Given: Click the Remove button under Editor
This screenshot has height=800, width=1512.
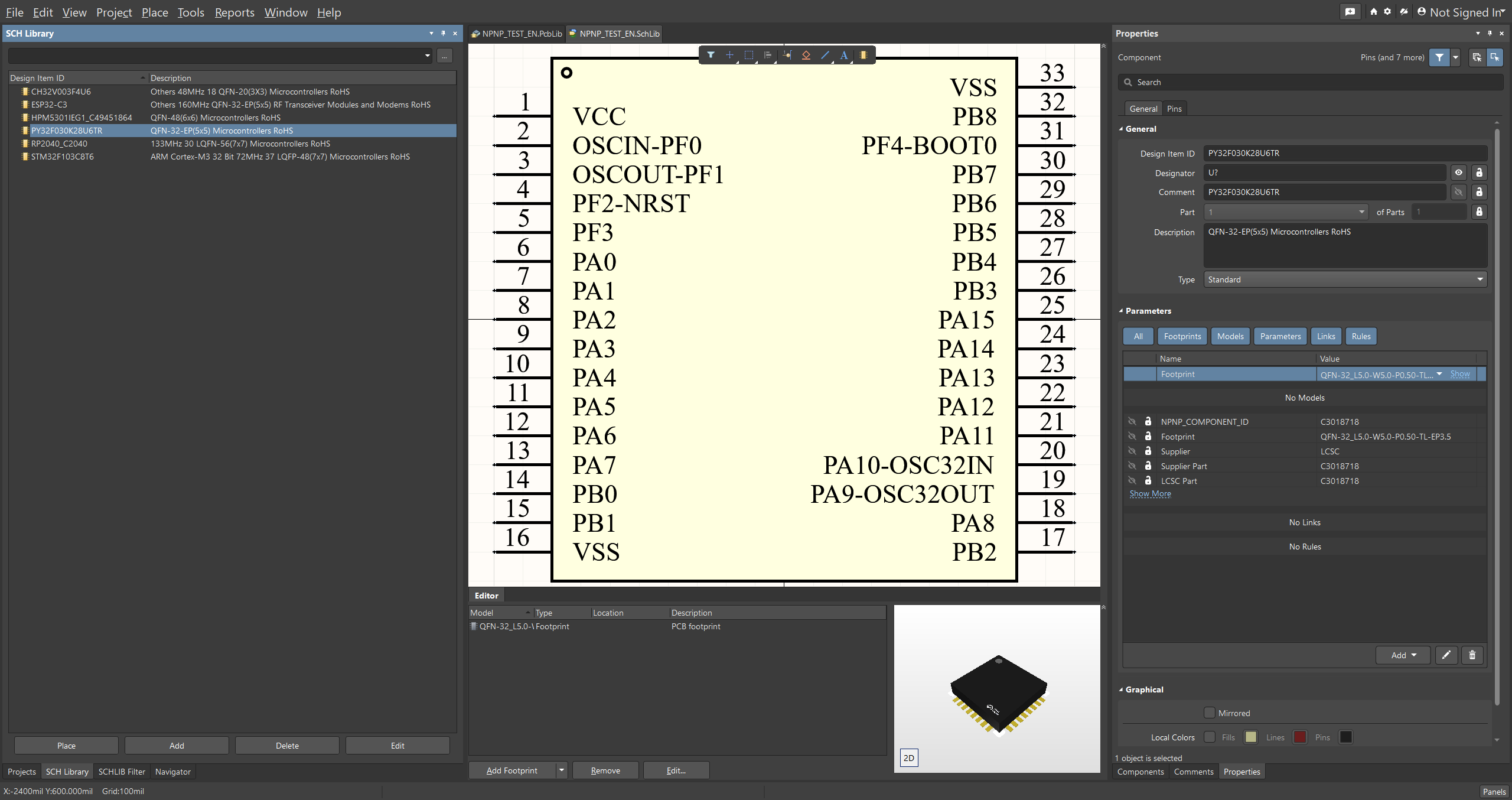Looking at the screenshot, I should click(x=605, y=770).
